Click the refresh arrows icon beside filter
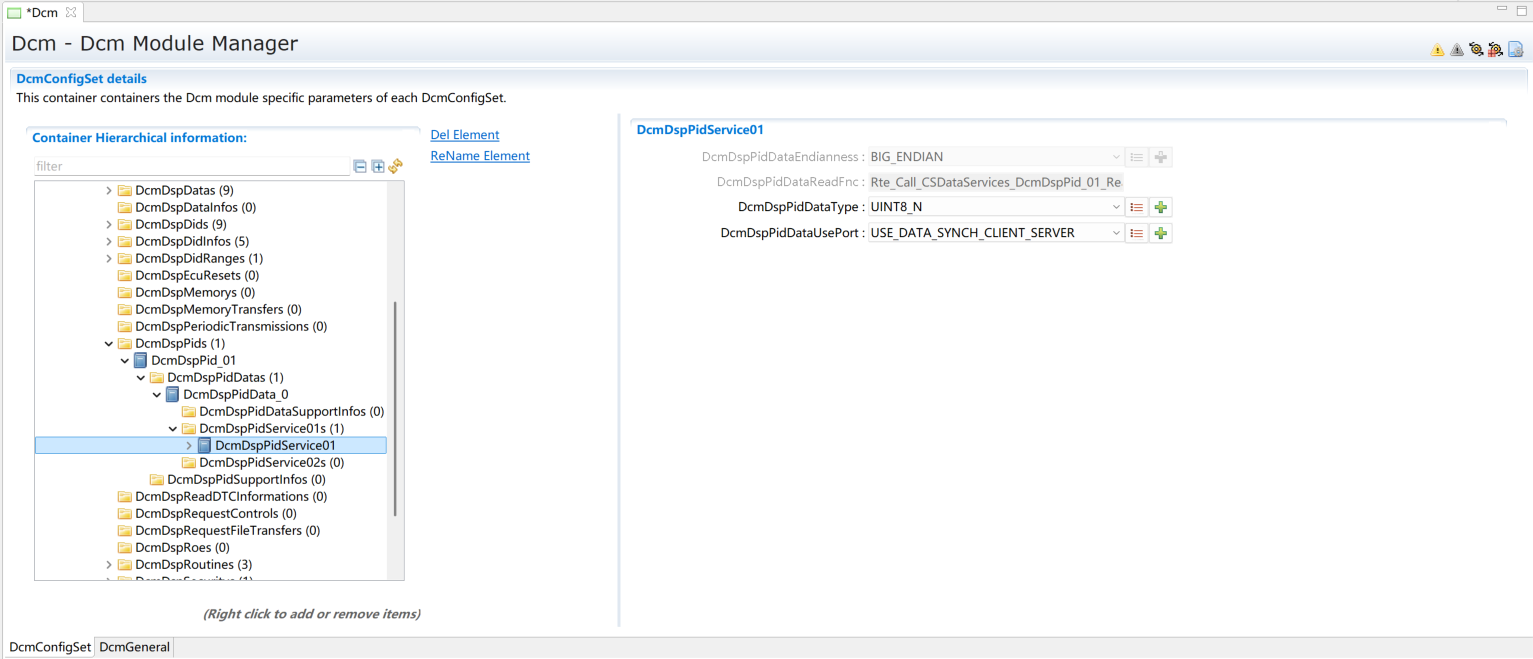 396,166
